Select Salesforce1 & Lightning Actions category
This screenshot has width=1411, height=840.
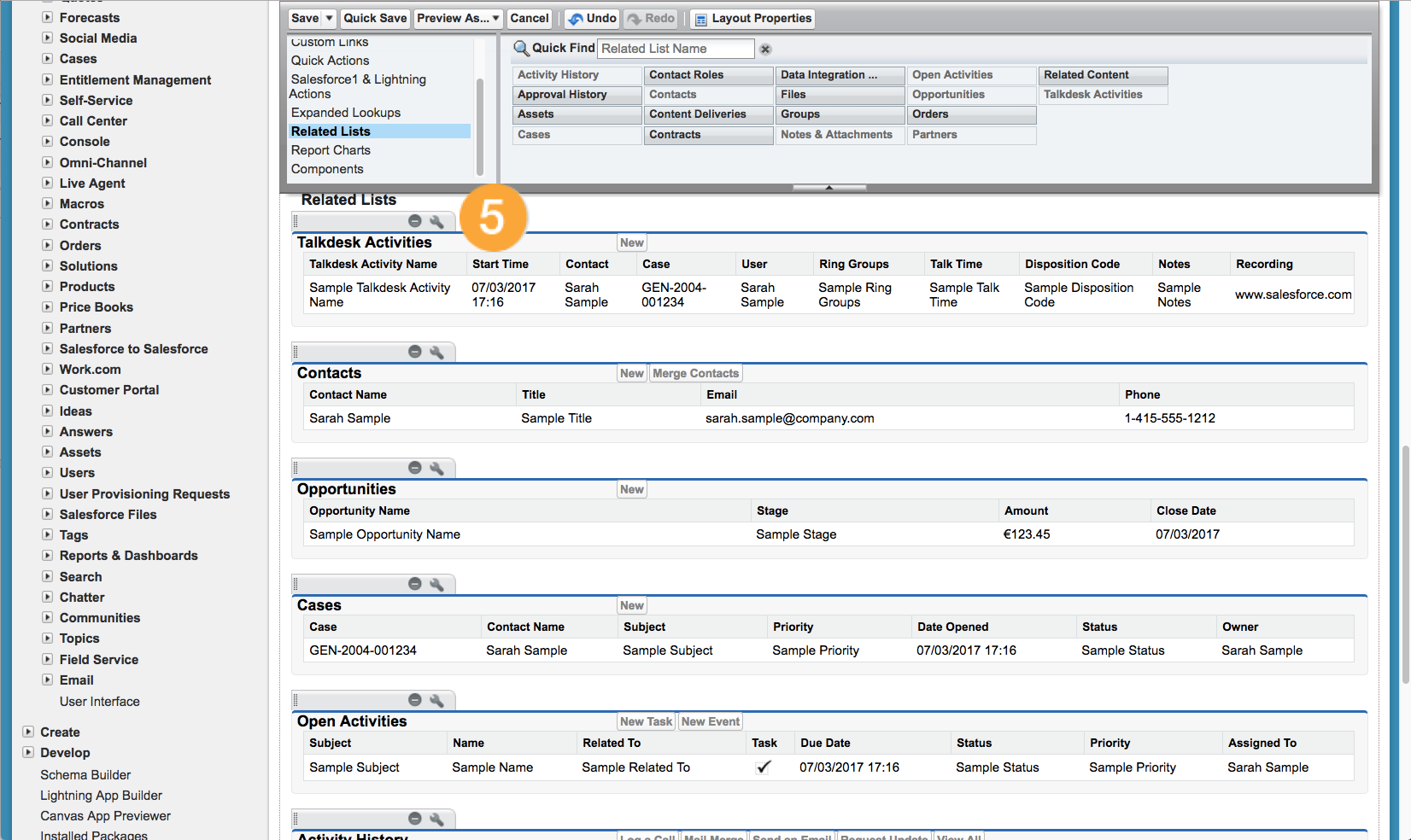pyautogui.click(x=358, y=86)
